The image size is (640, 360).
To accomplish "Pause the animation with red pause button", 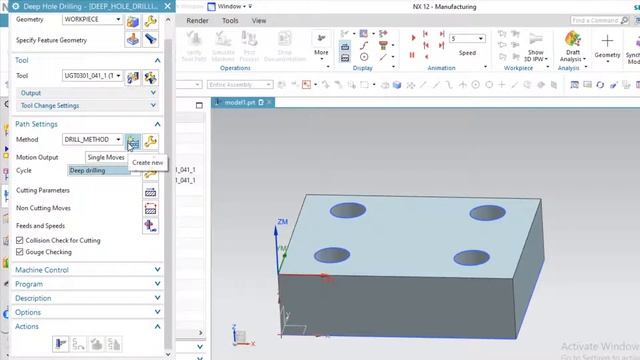I will click(x=412, y=55).
